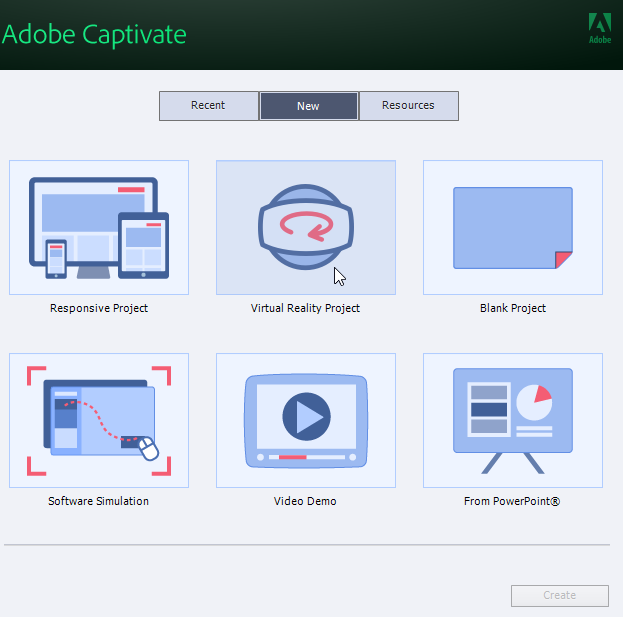This screenshot has width=623, height=617.
Task: Switch to the Recent tab
Action: click(x=209, y=106)
